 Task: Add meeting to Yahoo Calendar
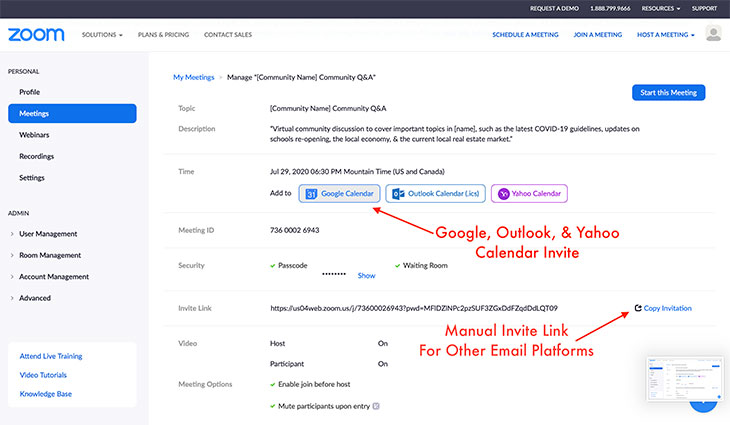529,194
